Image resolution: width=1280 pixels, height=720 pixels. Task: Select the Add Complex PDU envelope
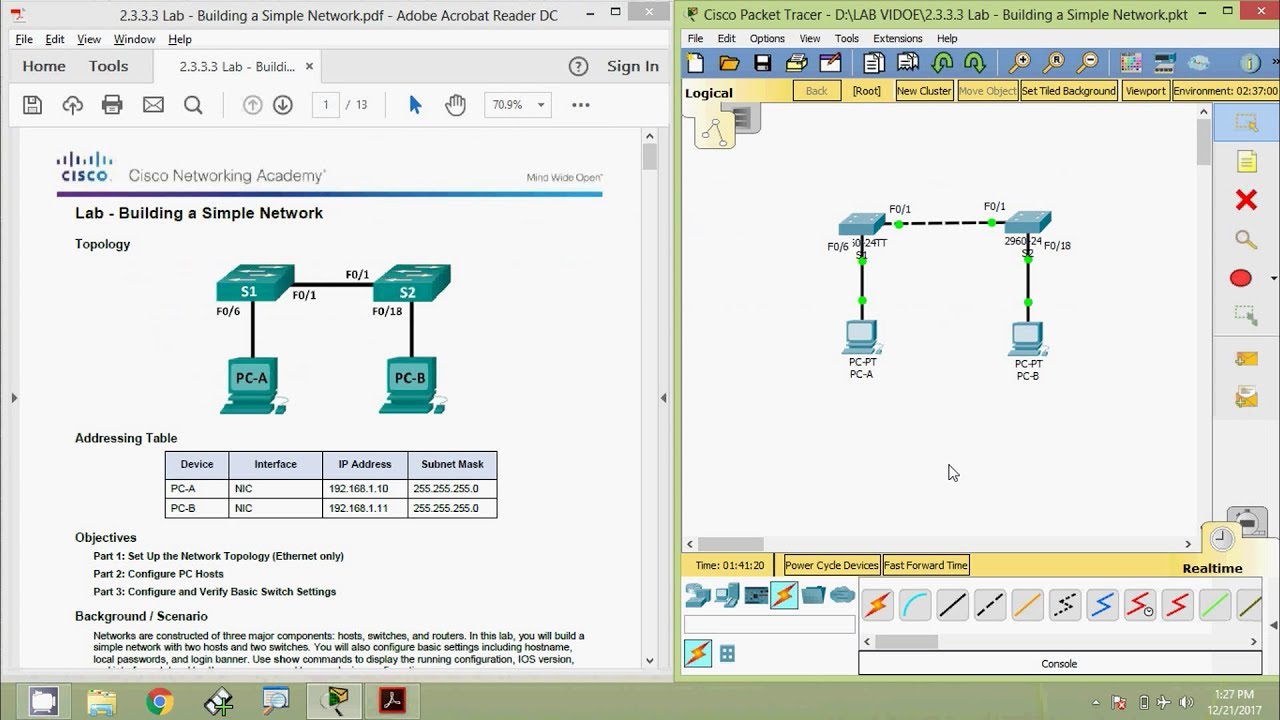pyautogui.click(x=1246, y=398)
